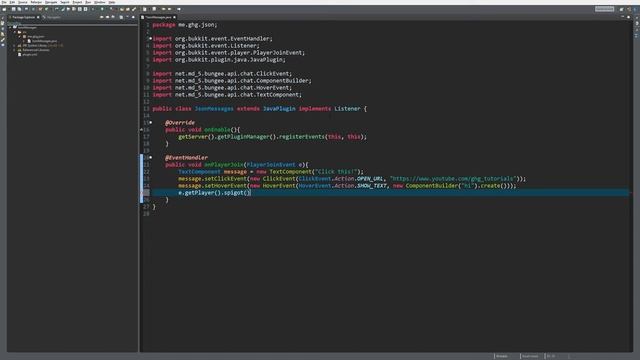The height and width of the screenshot is (360, 640).
Task: Click the New file toolbar icon
Action: point(4,9)
